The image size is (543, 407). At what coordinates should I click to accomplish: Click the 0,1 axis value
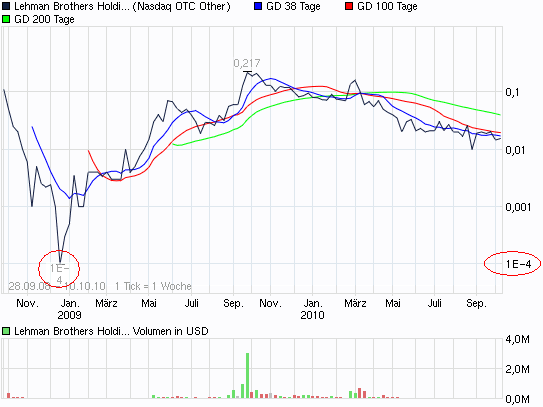pos(512,92)
